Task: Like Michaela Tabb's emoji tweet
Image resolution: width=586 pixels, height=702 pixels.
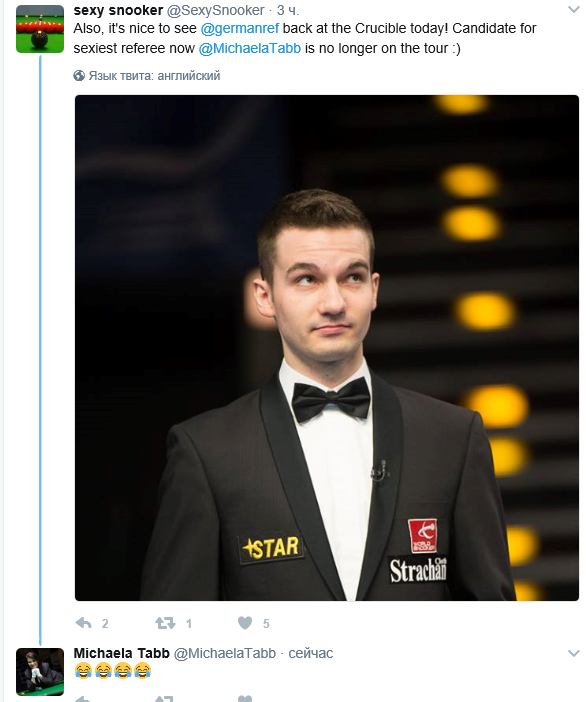Action: [x=244, y=699]
